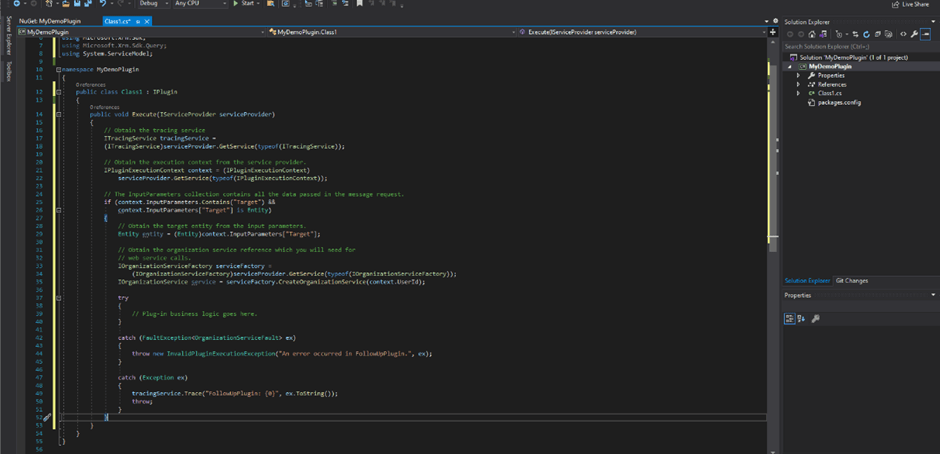Switch to the Git Changes tab

pos(852,281)
